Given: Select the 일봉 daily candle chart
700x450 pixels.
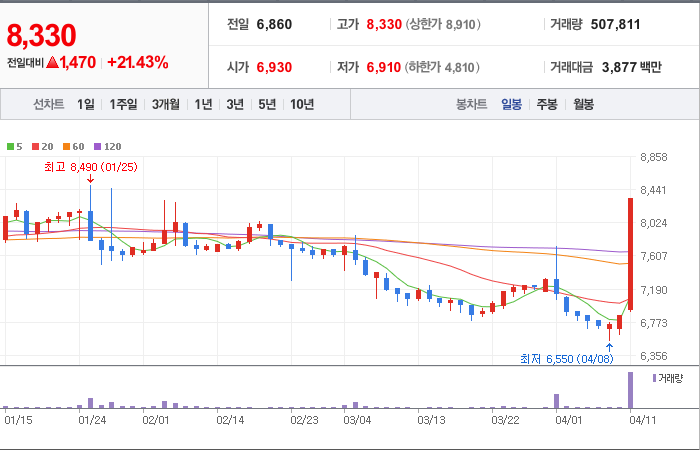Looking at the screenshot, I should (512, 104).
